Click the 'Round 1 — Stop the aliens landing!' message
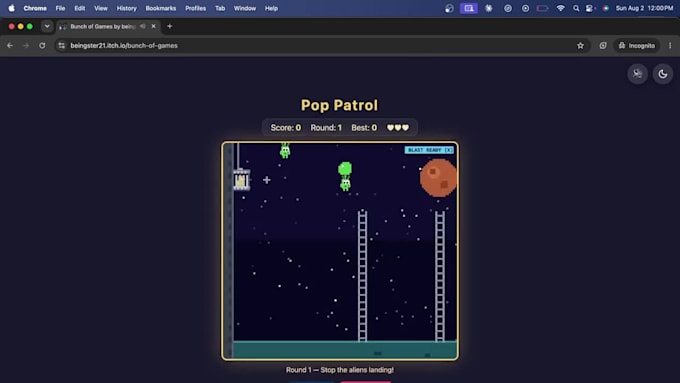This screenshot has height=383, width=680. 340,370
